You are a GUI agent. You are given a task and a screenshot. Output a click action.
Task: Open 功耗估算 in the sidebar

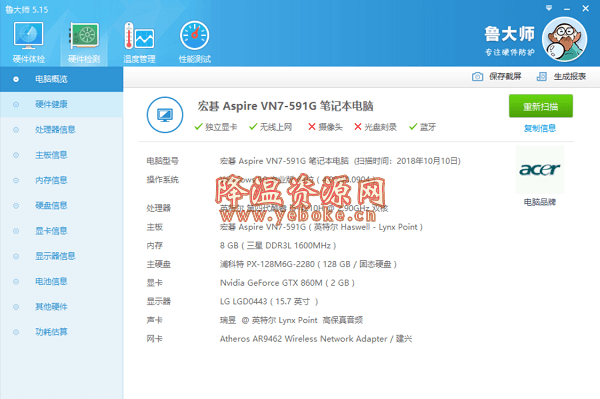pos(62,332)
